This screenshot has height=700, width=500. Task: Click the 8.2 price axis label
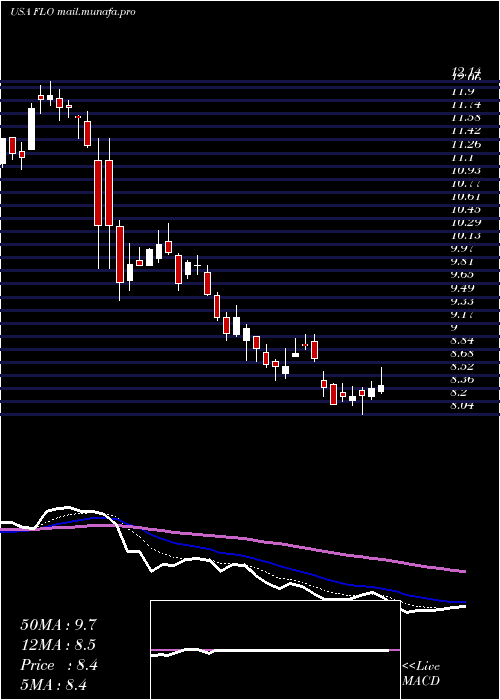pos(460,392)
